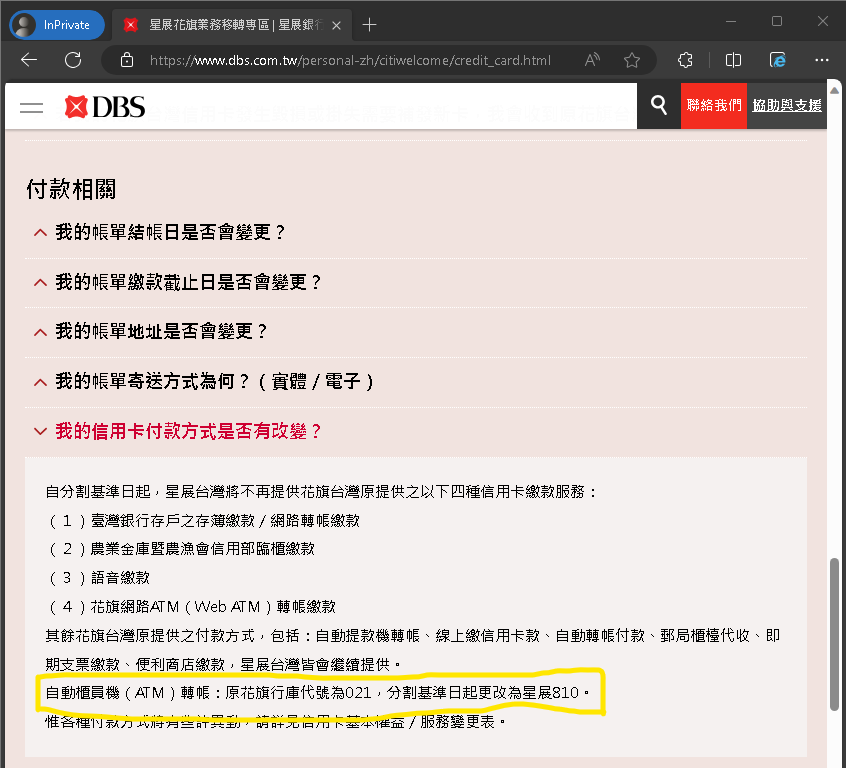The height and width of the screenshot is (768, 846).
Task: Click the browser back arrow button
Action: [28, 60]
